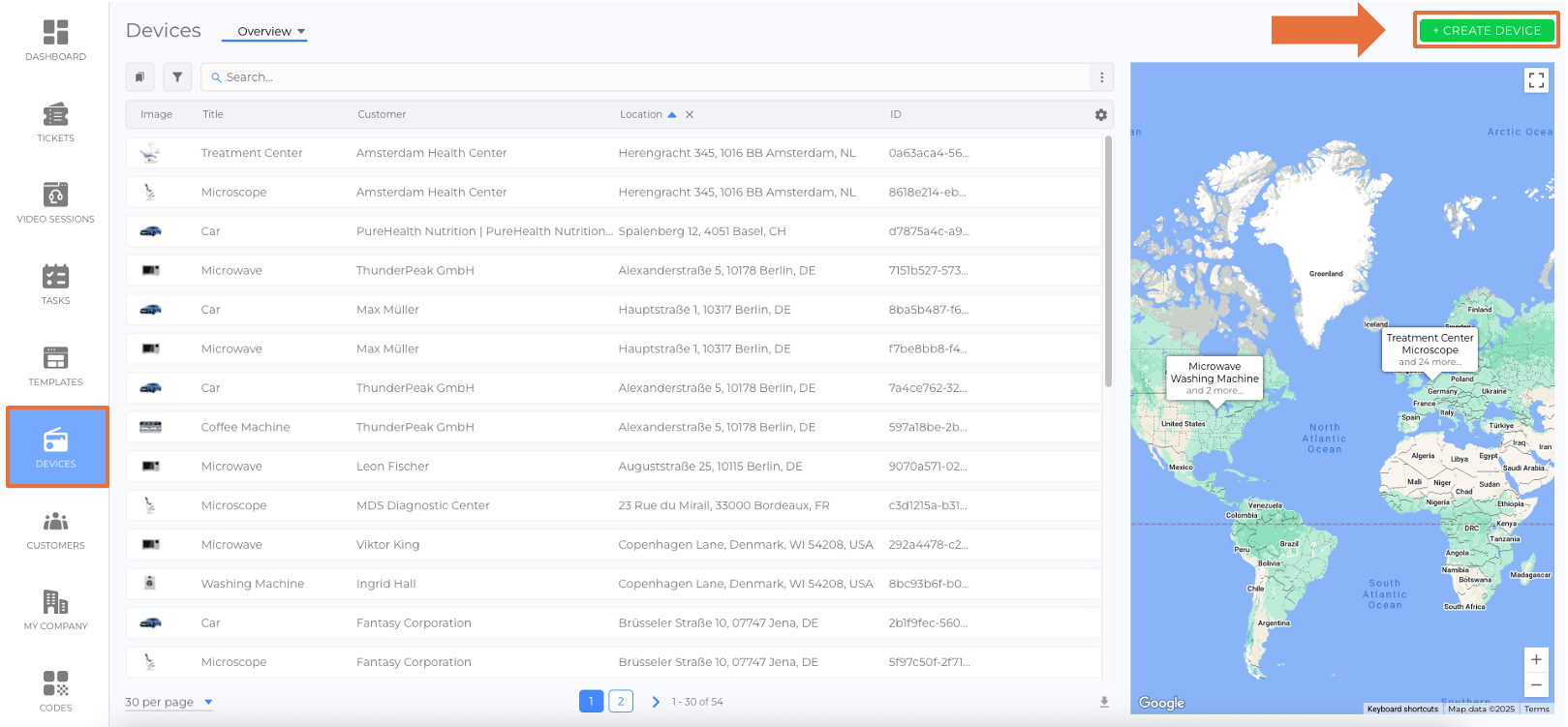Remove the Location sort with the X

tap(690, 114)
